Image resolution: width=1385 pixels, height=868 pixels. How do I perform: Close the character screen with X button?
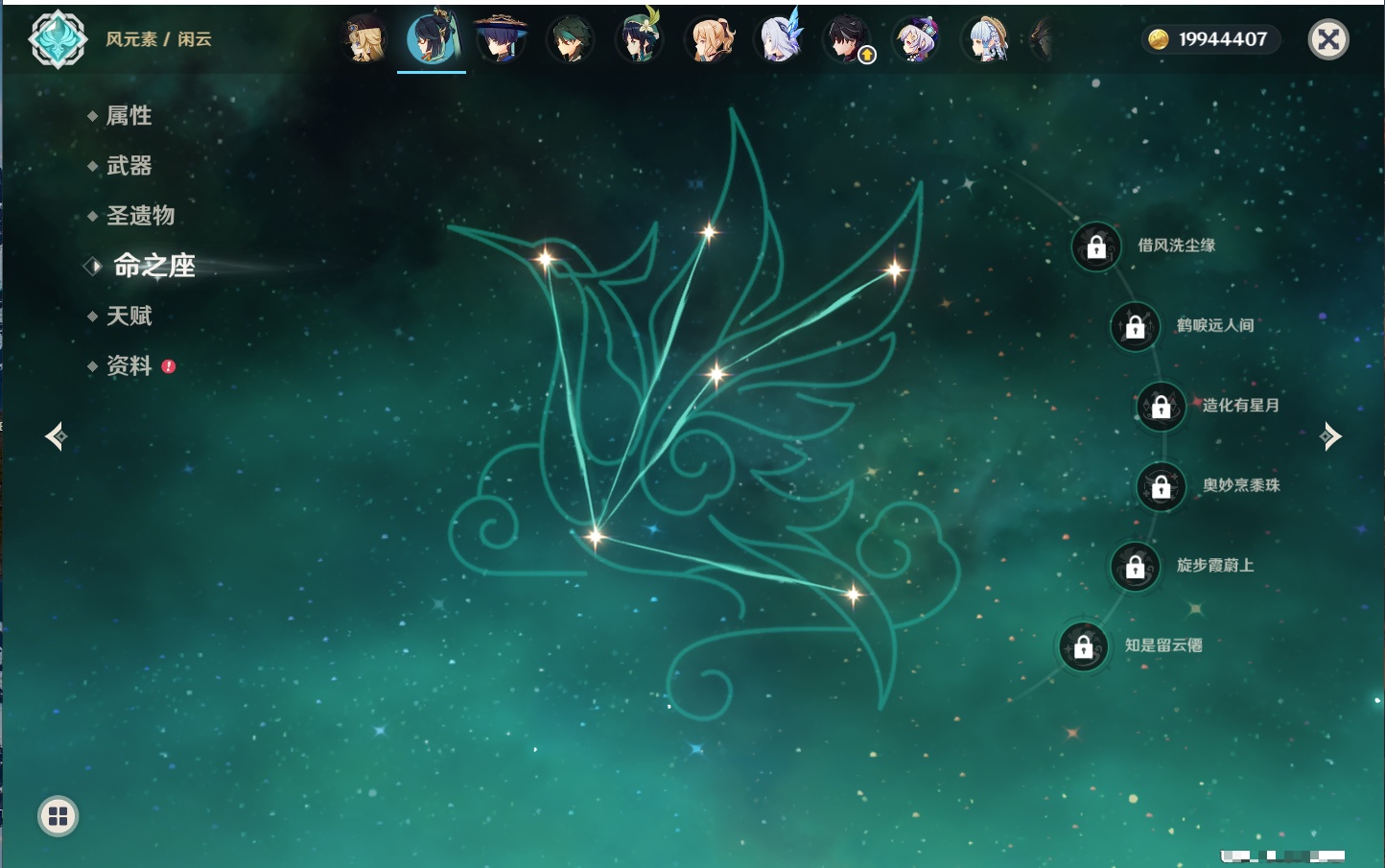pyautogui.click(x=1328, y=39)
